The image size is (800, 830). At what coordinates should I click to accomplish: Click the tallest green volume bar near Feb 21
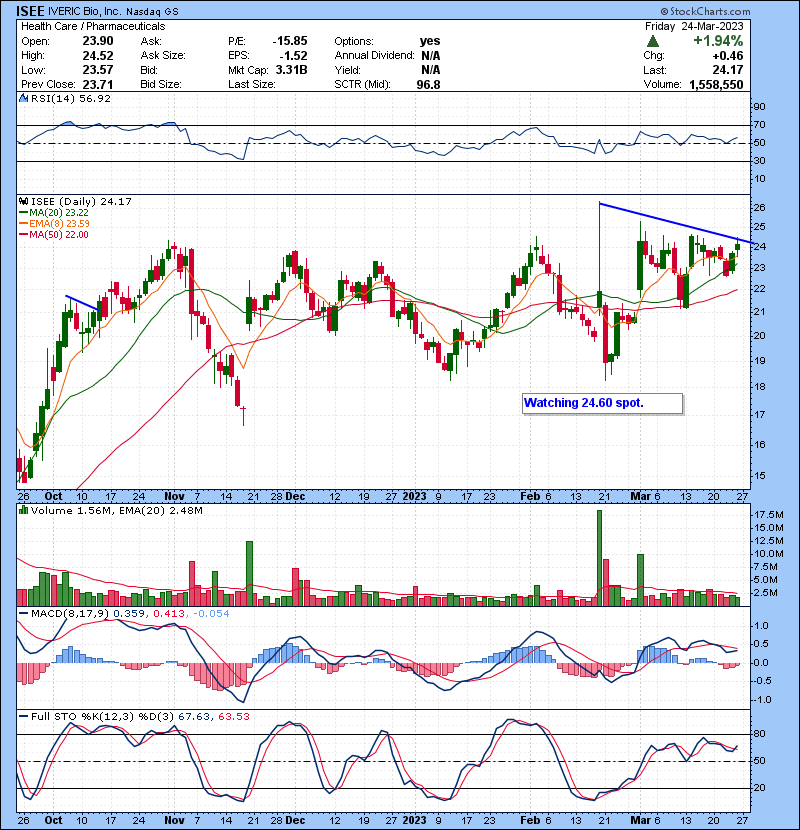click(x=599, y=558)
